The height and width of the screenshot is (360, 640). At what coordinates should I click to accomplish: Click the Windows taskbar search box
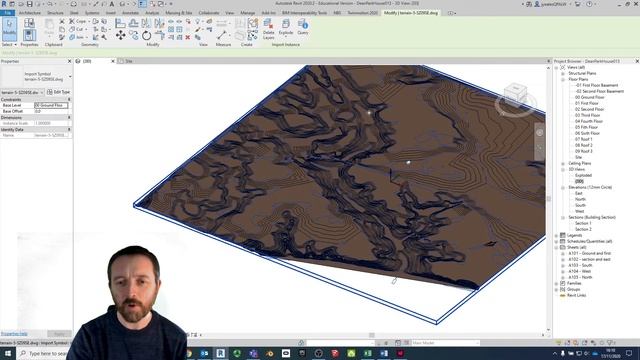point(43,353)
